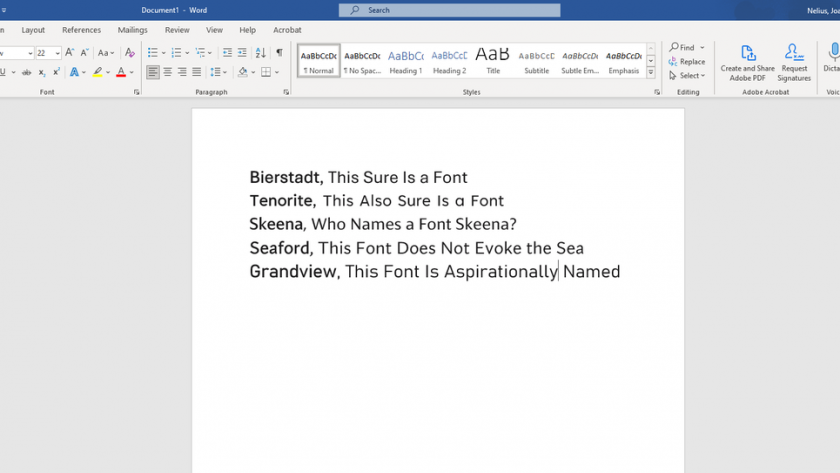Click the Bullets list icon

(x=153, y=53)
